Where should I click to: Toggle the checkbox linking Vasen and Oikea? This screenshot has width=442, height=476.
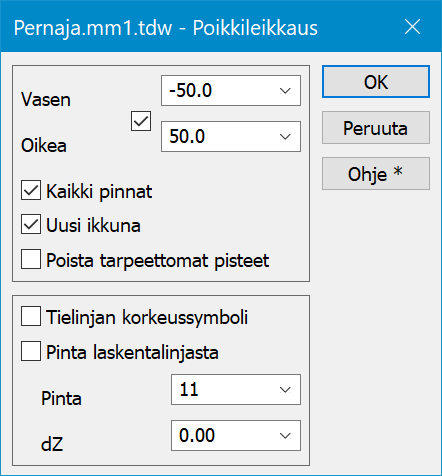point(141,121)
